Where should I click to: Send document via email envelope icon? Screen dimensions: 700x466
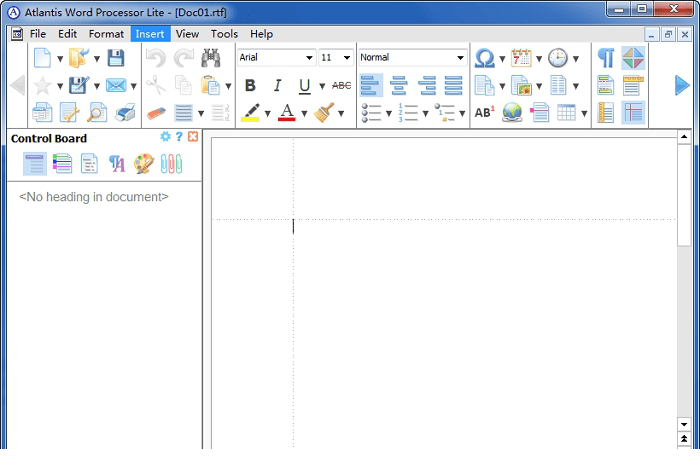point(116,85)
